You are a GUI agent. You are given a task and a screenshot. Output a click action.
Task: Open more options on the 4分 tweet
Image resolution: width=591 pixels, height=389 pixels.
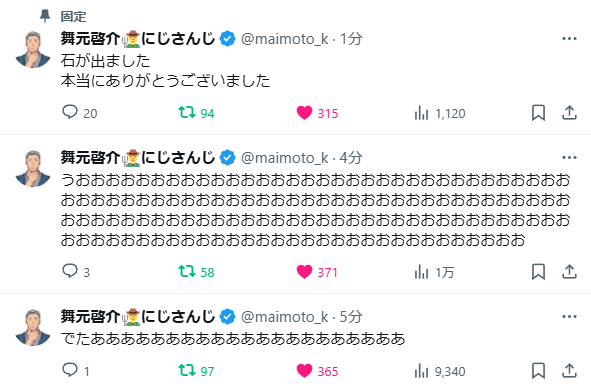point(569,158)
